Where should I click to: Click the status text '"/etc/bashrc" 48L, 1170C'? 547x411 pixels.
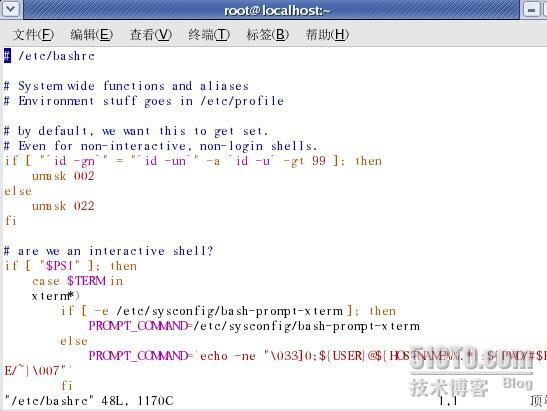(89, 401)
